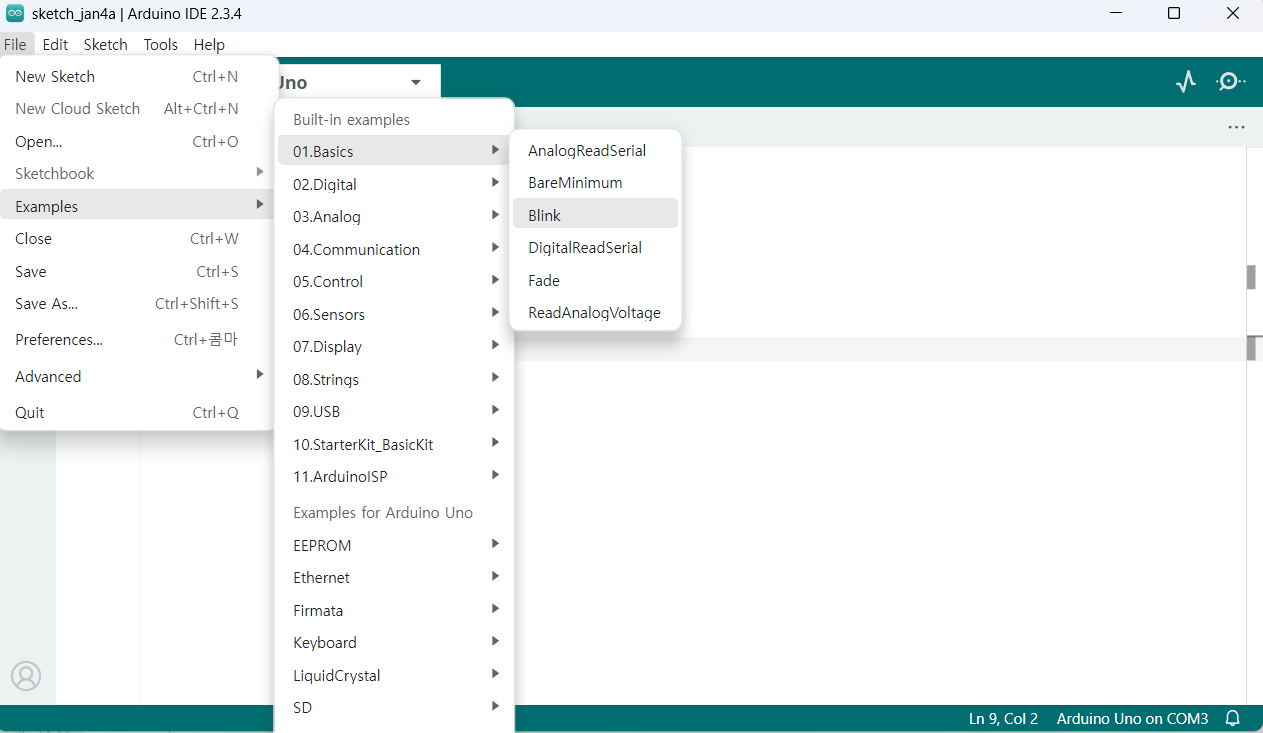Expand 05.Control examples category

point(394,281)
